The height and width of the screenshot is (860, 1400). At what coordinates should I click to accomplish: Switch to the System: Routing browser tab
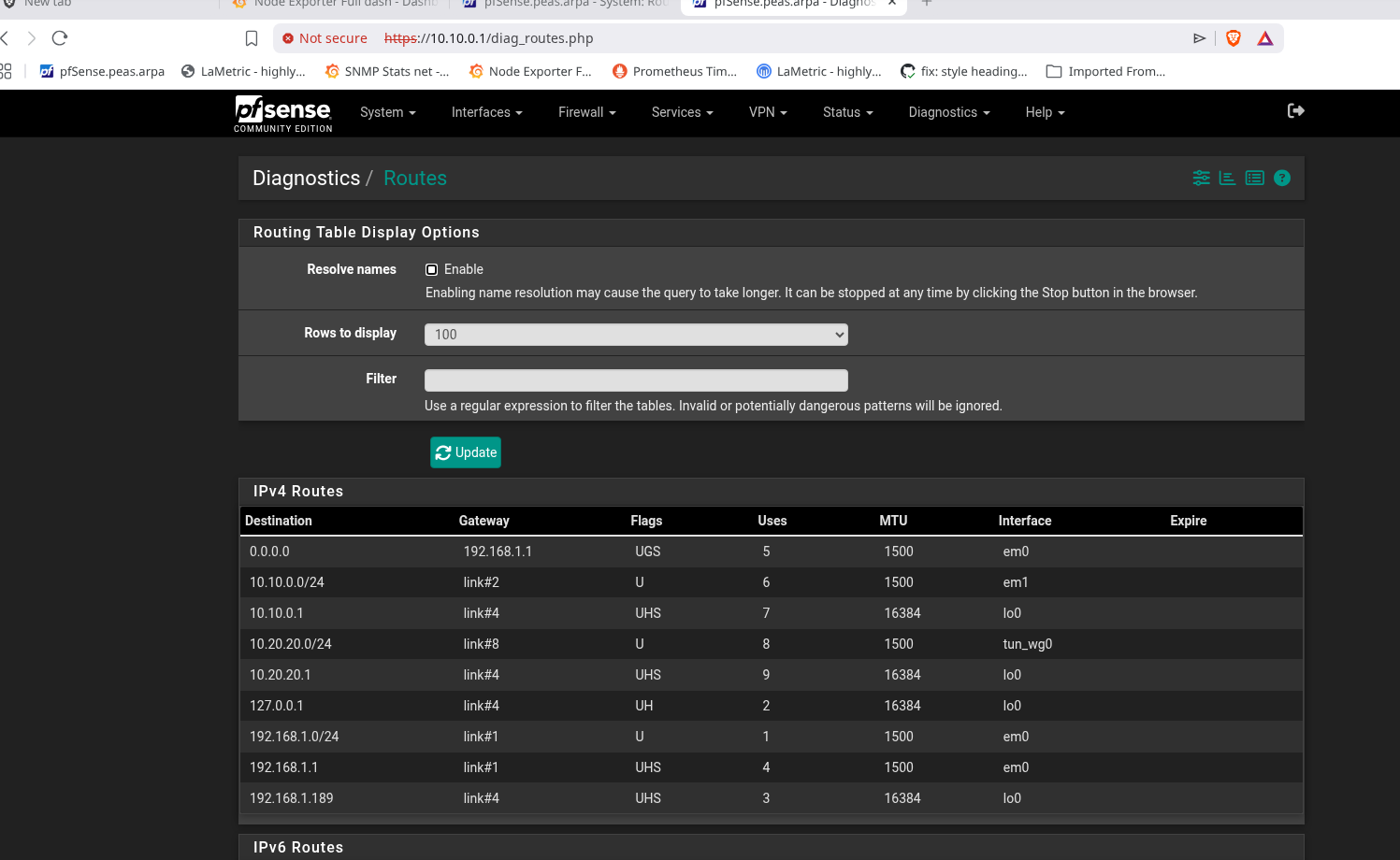pos(568,4)
